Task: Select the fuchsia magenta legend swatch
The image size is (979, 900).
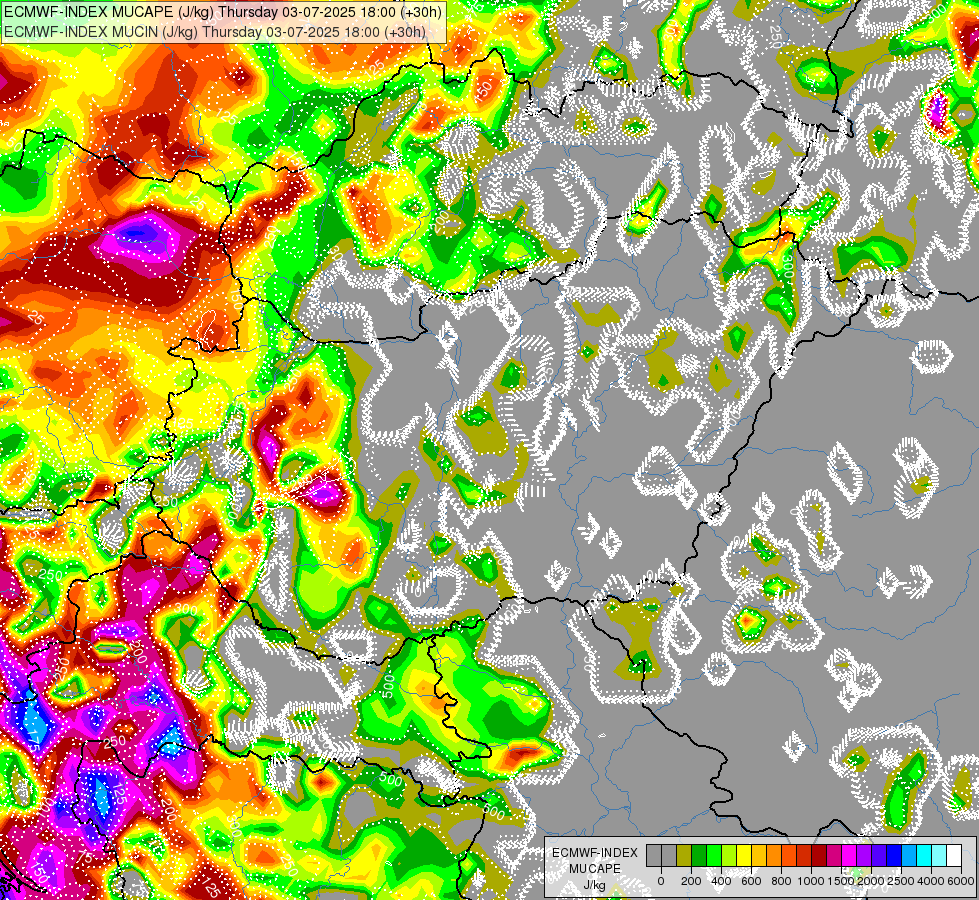Action: coord(850,855)
